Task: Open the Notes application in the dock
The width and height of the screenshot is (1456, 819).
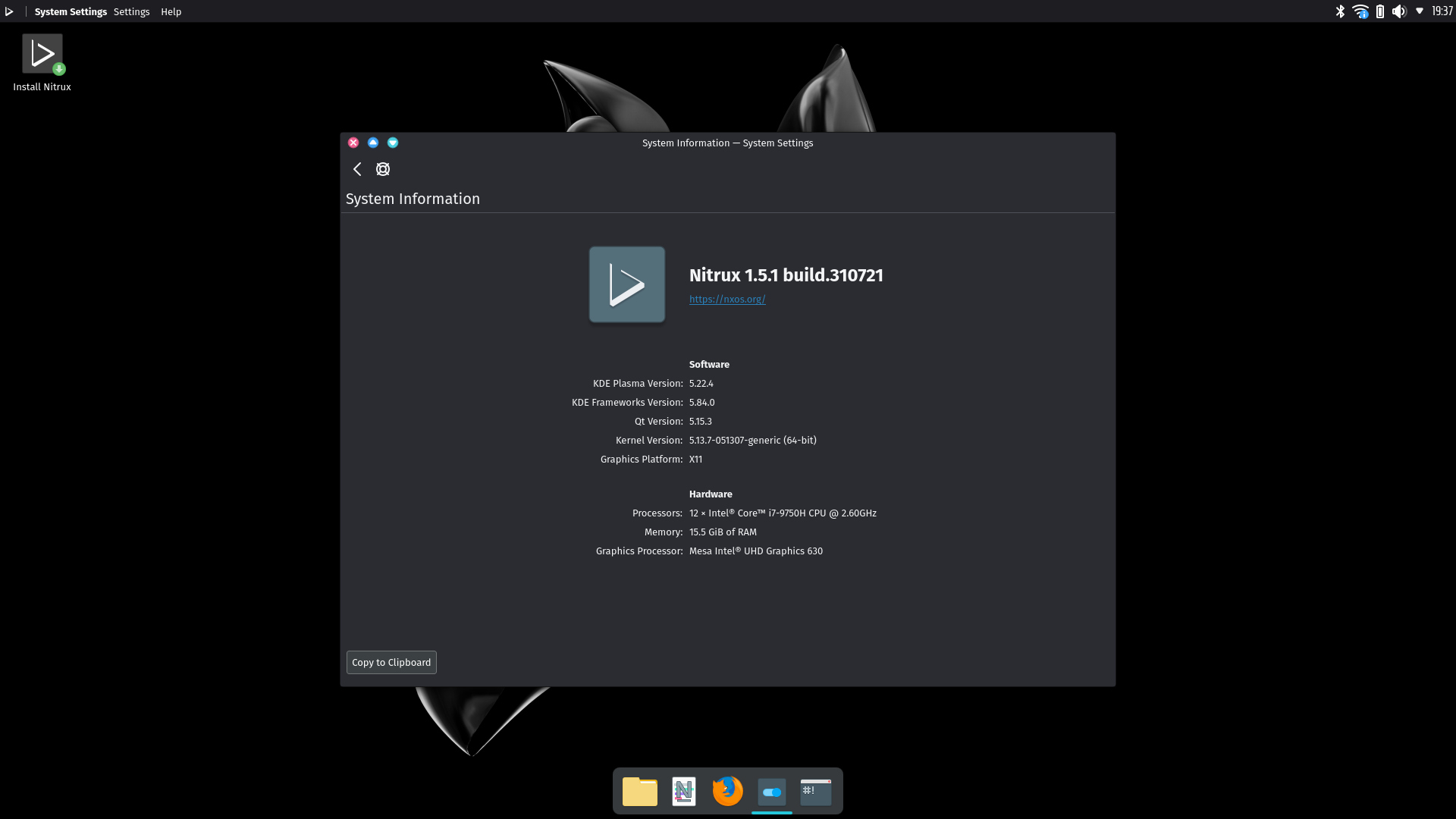Action: click(x=683, y=791)
